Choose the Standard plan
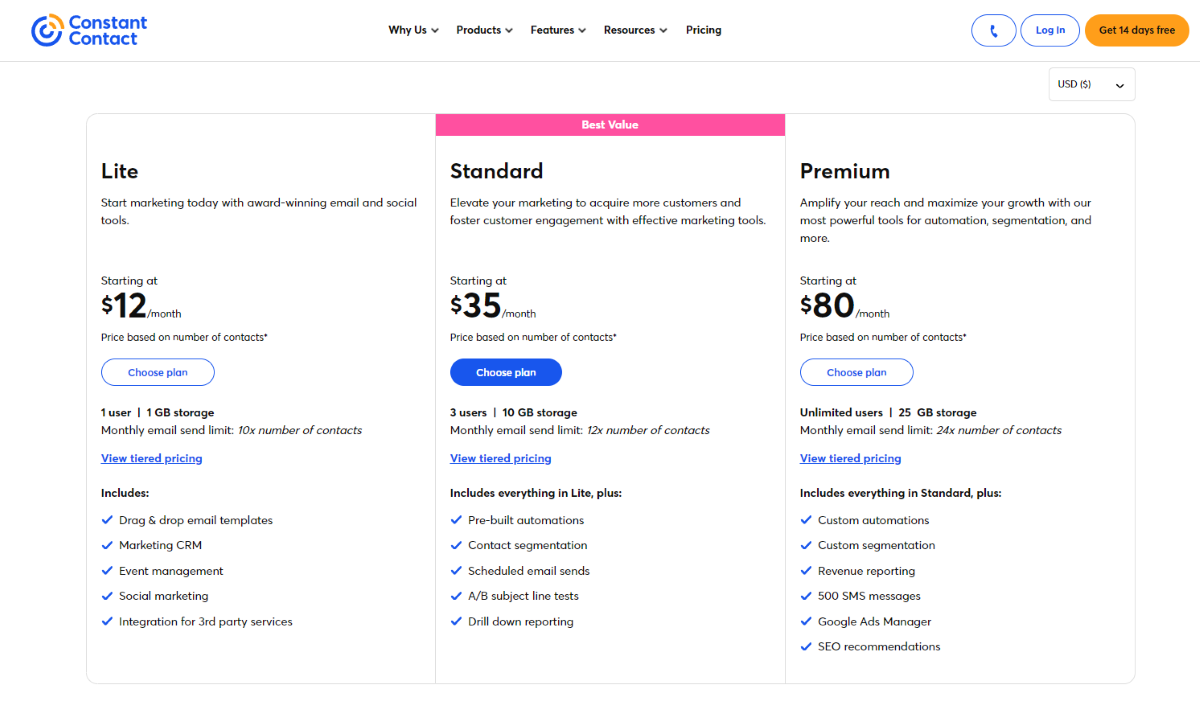Image resolution: width=1200 pixels, height=702 pixels. [506, 372]
